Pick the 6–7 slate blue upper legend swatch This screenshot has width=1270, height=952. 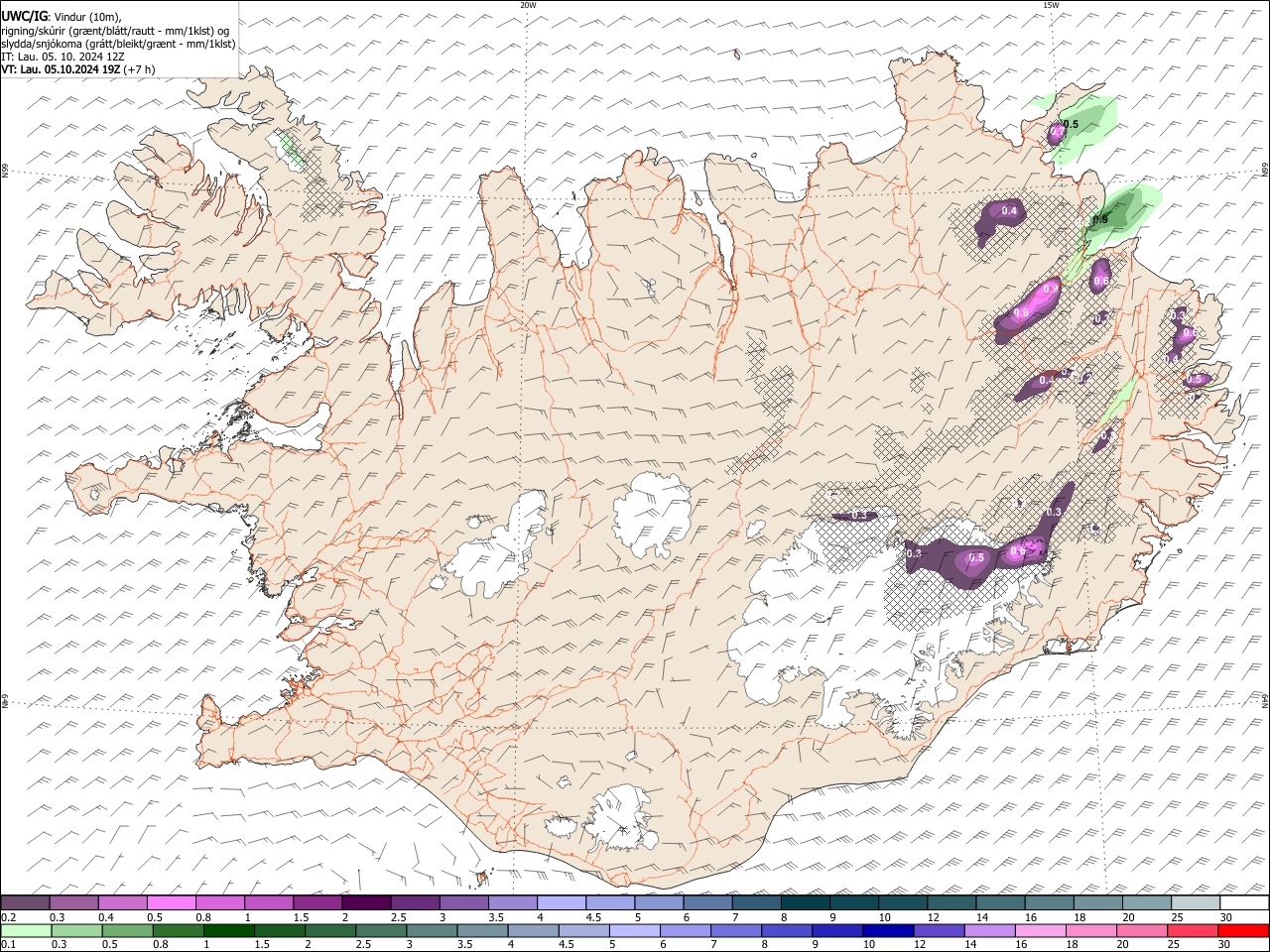tap(706, 903)
